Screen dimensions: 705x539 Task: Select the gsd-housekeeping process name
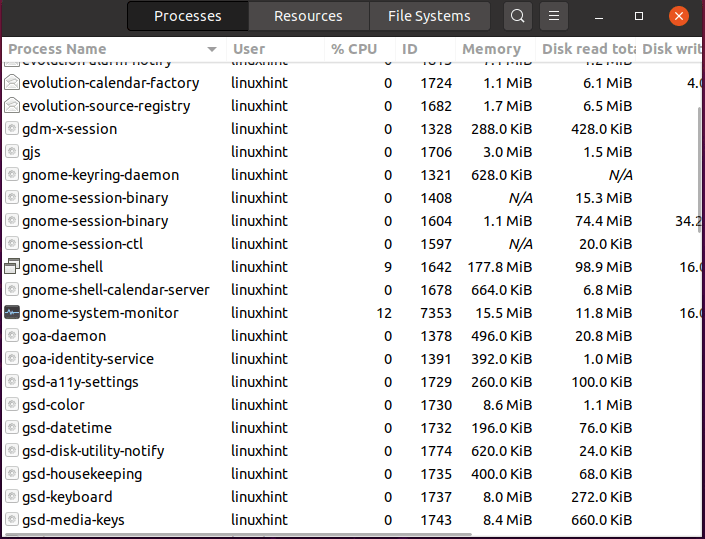(82, 475)
